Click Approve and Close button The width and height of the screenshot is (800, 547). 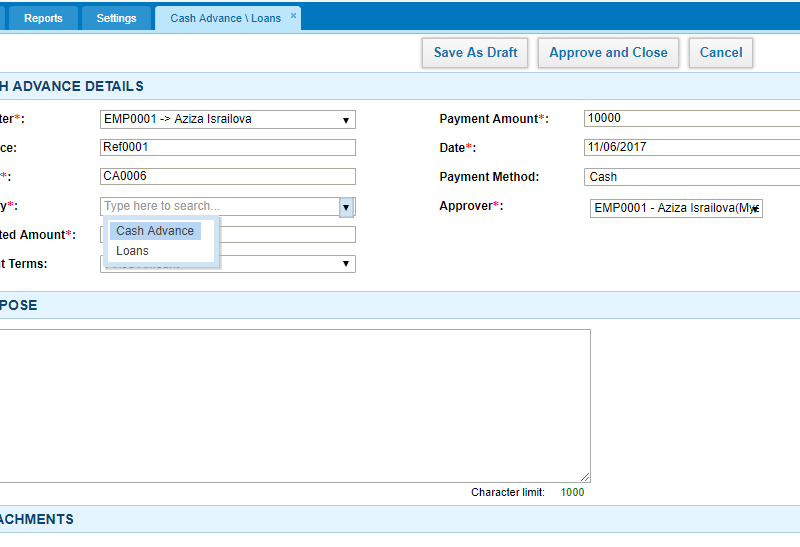tap(608, 53)
